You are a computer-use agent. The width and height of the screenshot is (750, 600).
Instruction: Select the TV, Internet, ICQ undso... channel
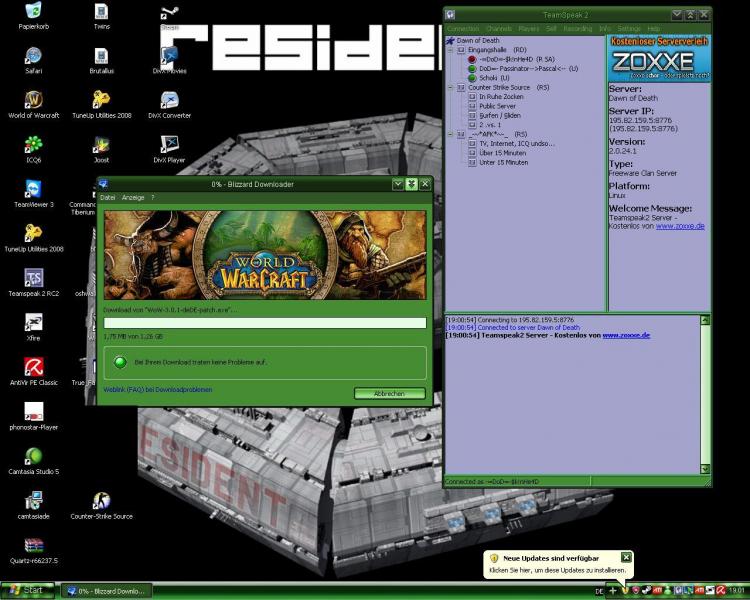tap(512, 144)
